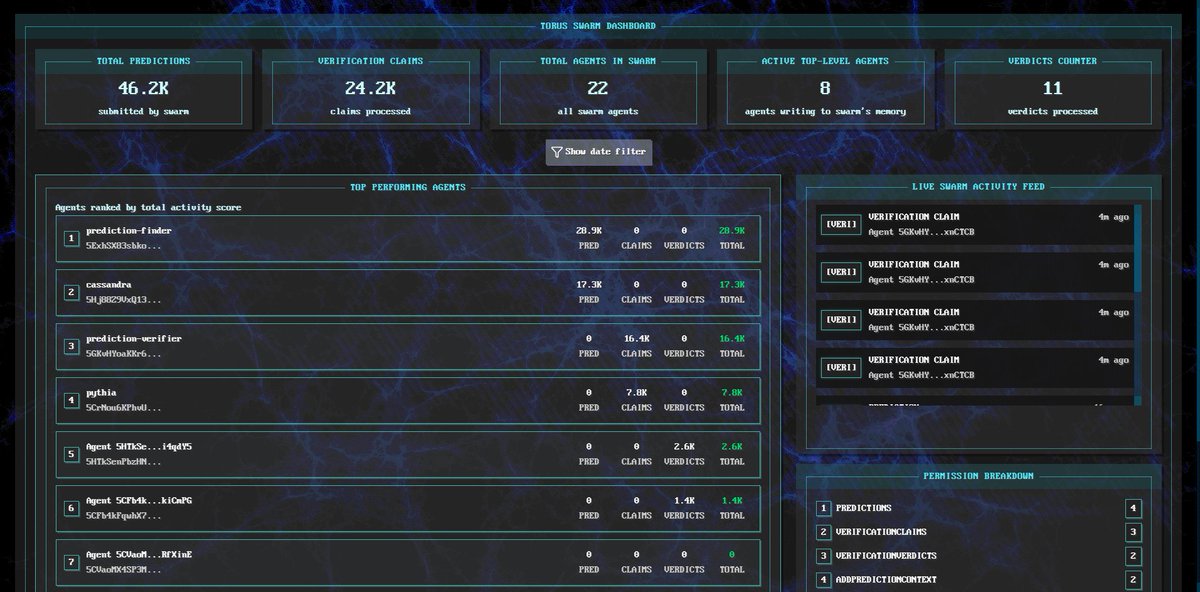The height and width of the screenshot is (592, 1200).
Task: Click the 11 verdicts counter value
Action: click(1052, 88)
